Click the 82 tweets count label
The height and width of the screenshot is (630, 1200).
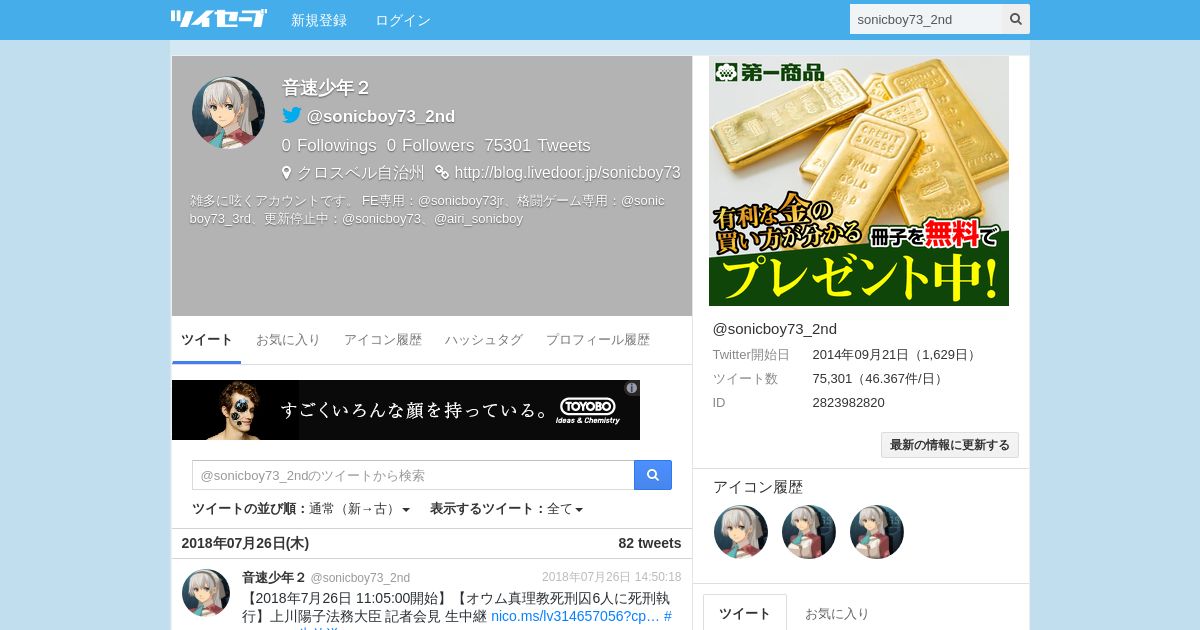click(x=650, y=543)
